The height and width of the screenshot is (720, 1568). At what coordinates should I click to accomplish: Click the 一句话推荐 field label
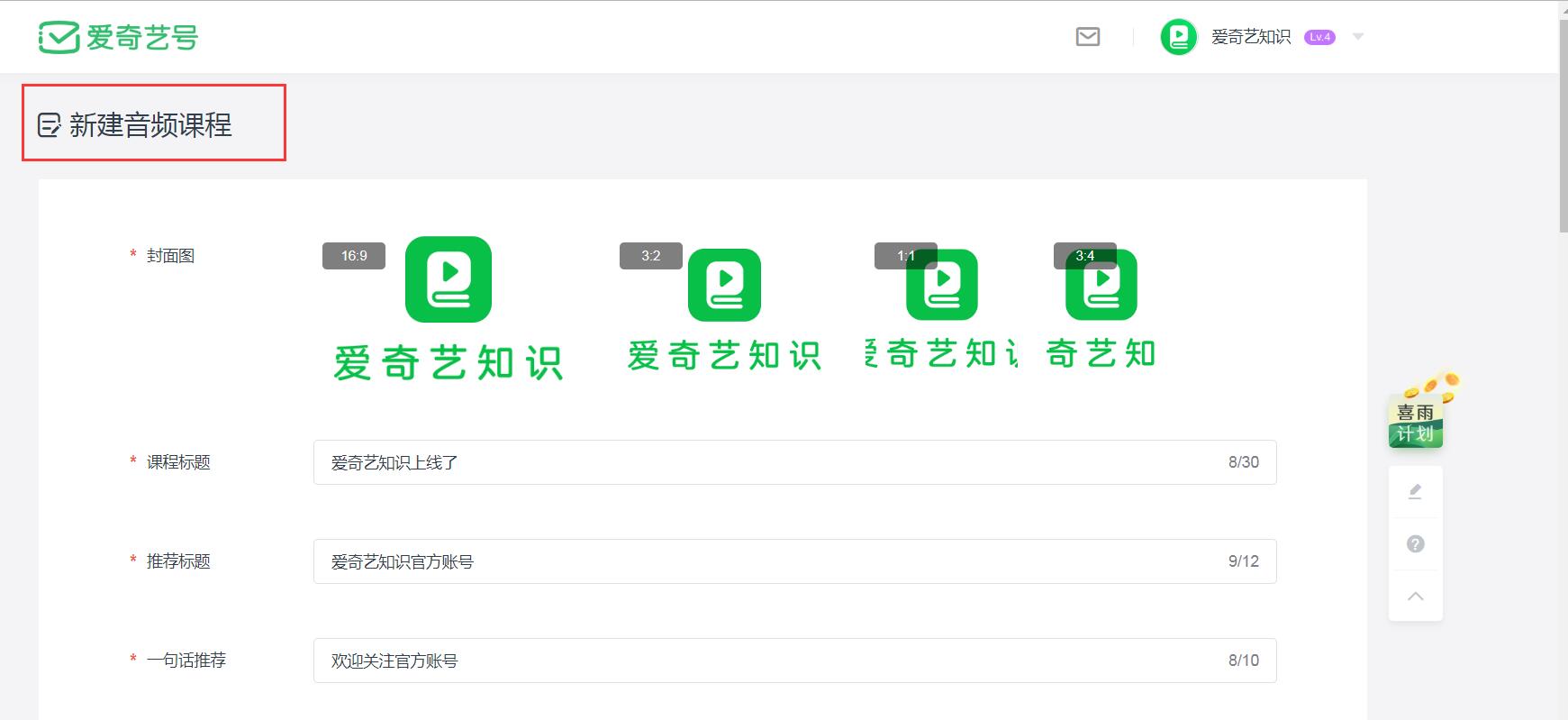pos(186,661)
